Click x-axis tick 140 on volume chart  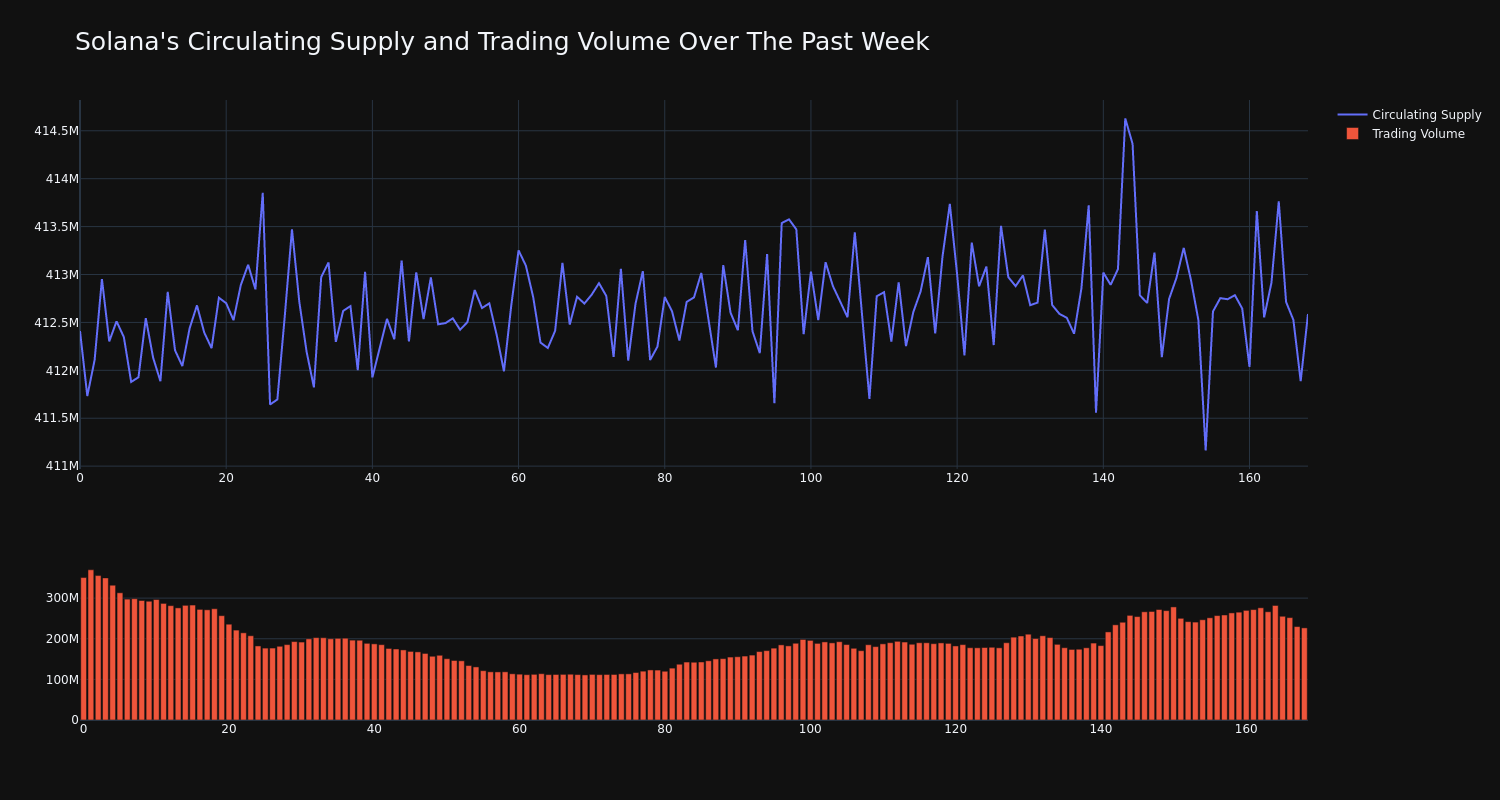click(x=1101, y=730)
